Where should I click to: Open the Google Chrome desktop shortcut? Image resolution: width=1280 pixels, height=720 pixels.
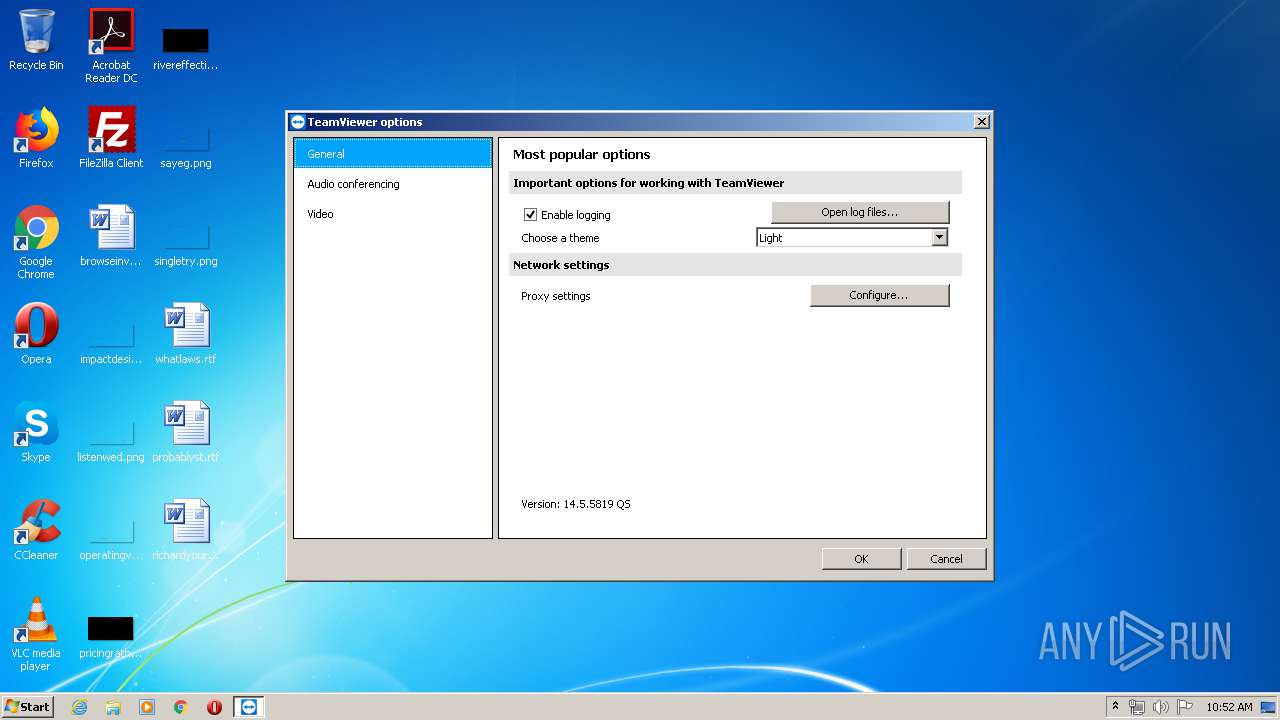36,242
